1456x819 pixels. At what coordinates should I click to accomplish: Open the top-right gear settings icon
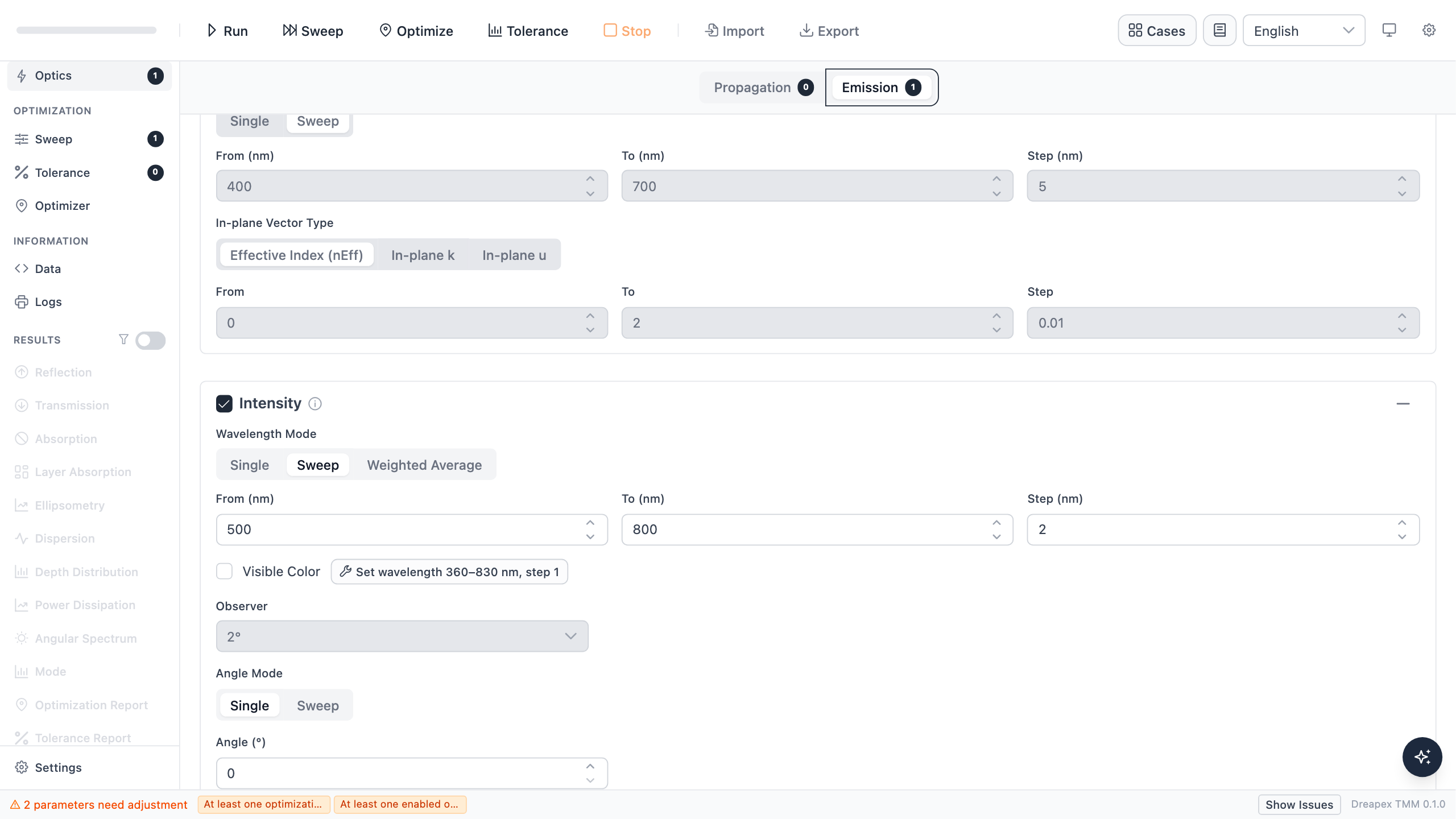[1429, 31]
